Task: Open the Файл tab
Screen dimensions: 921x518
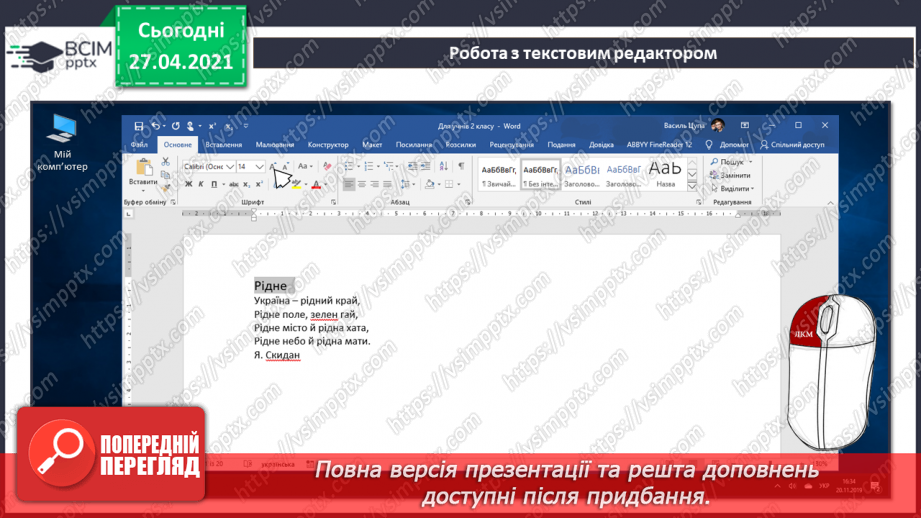Action: click(x=139, y=144)
